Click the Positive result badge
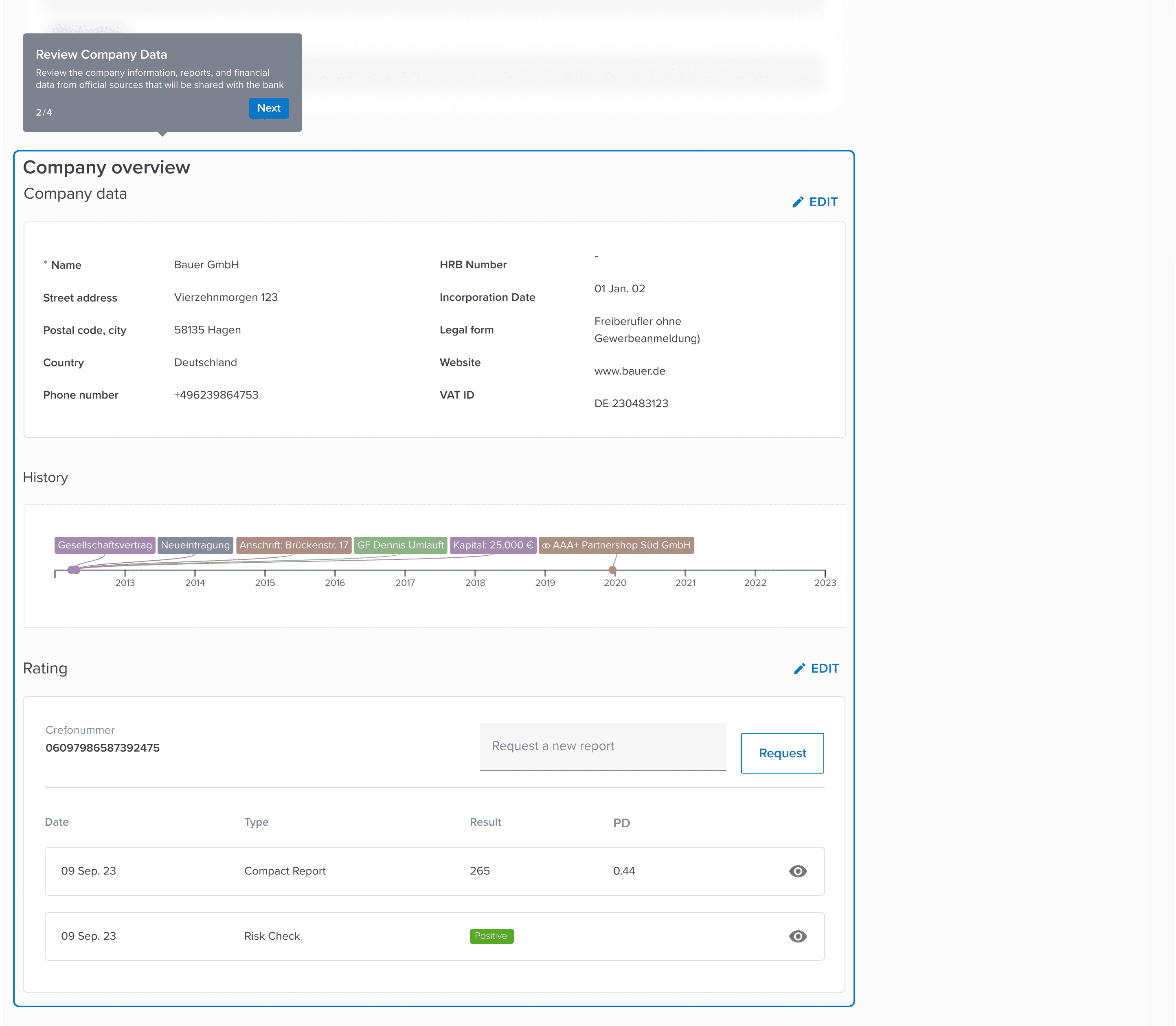The height and width of the screenshot is (1026, 1176). point(491,936)
